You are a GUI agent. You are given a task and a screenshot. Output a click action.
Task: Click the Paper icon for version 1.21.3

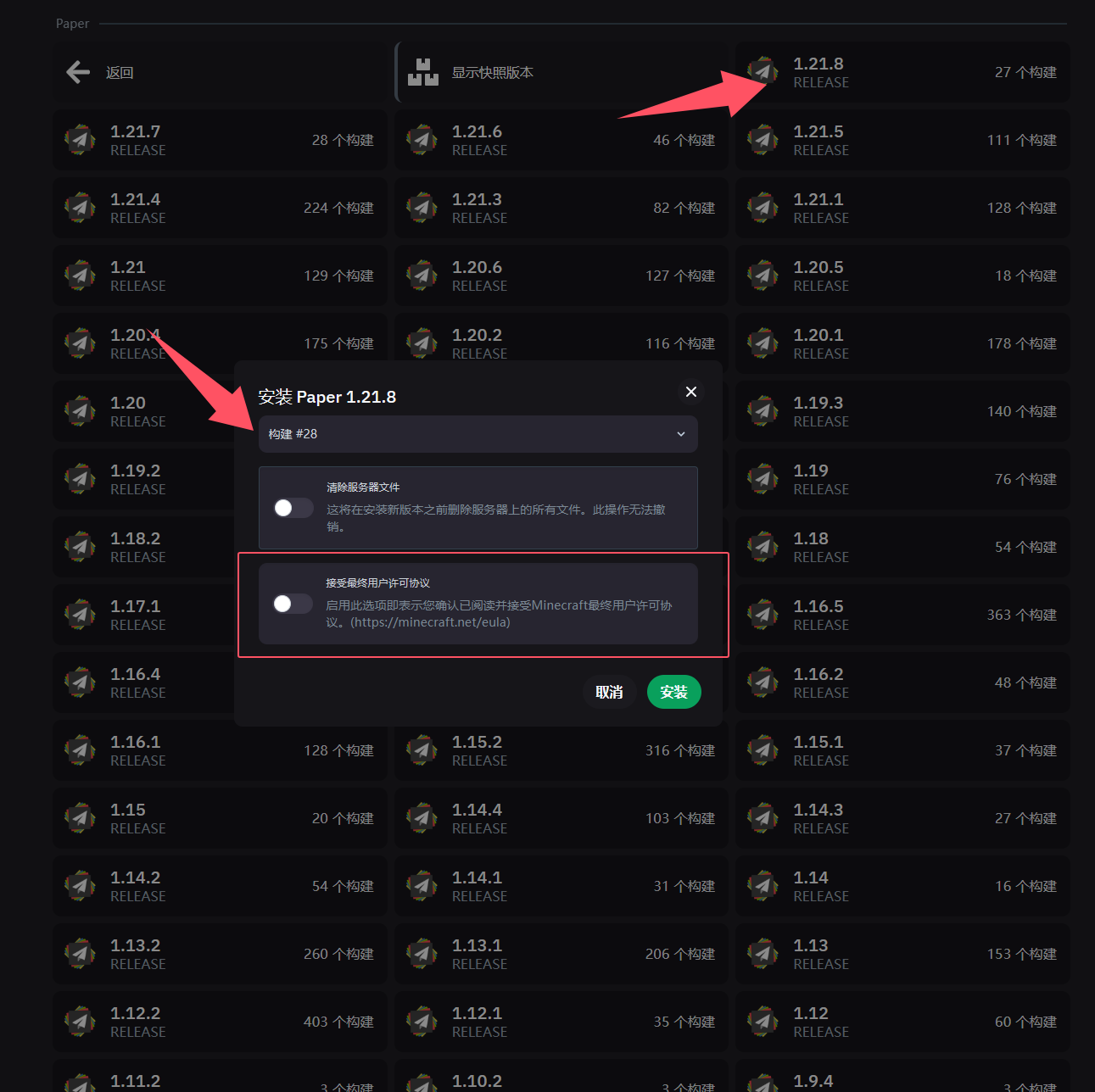pos(422,208)
